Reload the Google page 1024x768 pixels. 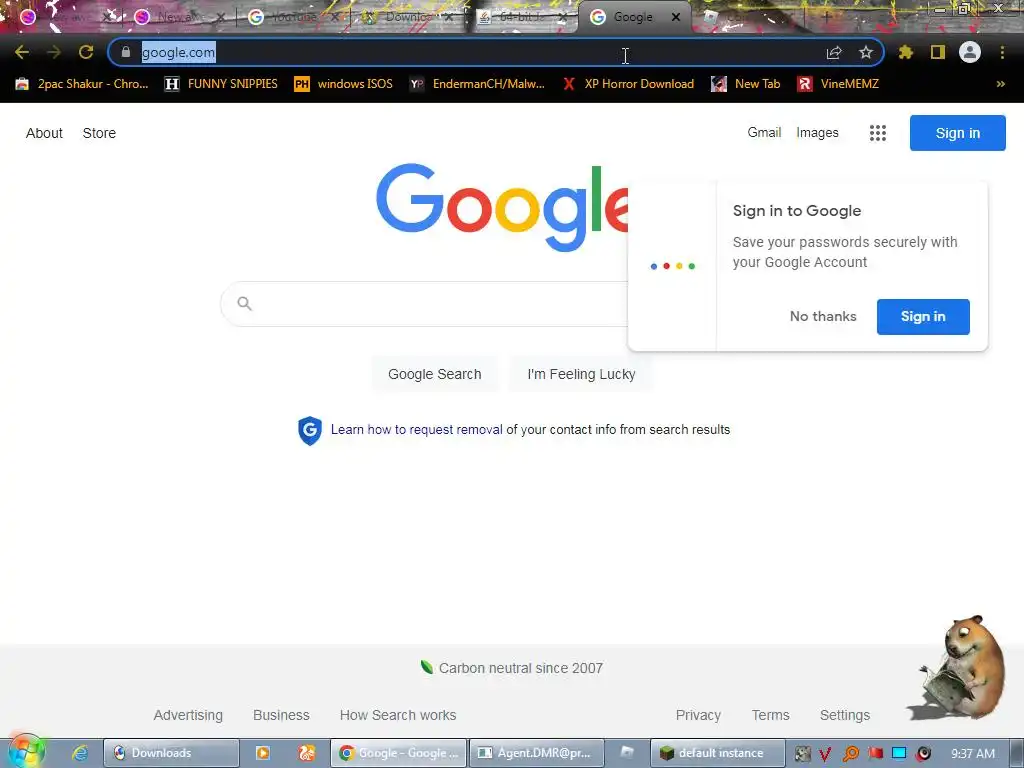click(86, 52)
